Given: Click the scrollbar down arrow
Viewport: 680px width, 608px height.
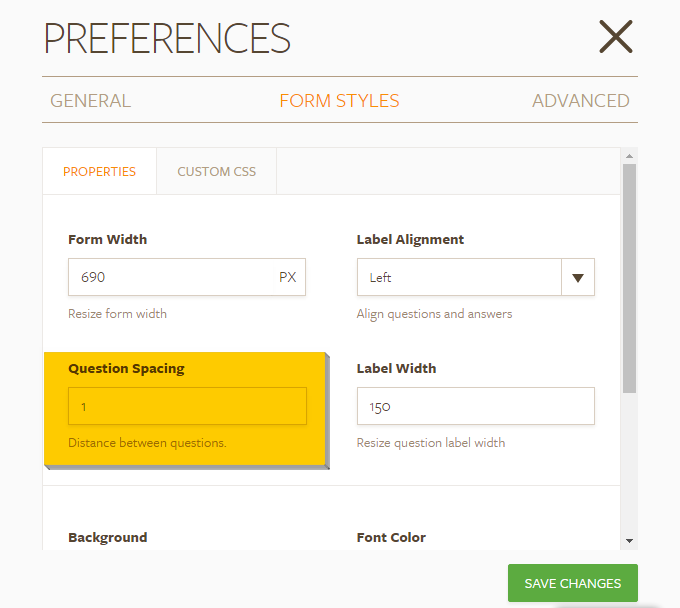Looking at the screenshot, I should tap(629, 541).
